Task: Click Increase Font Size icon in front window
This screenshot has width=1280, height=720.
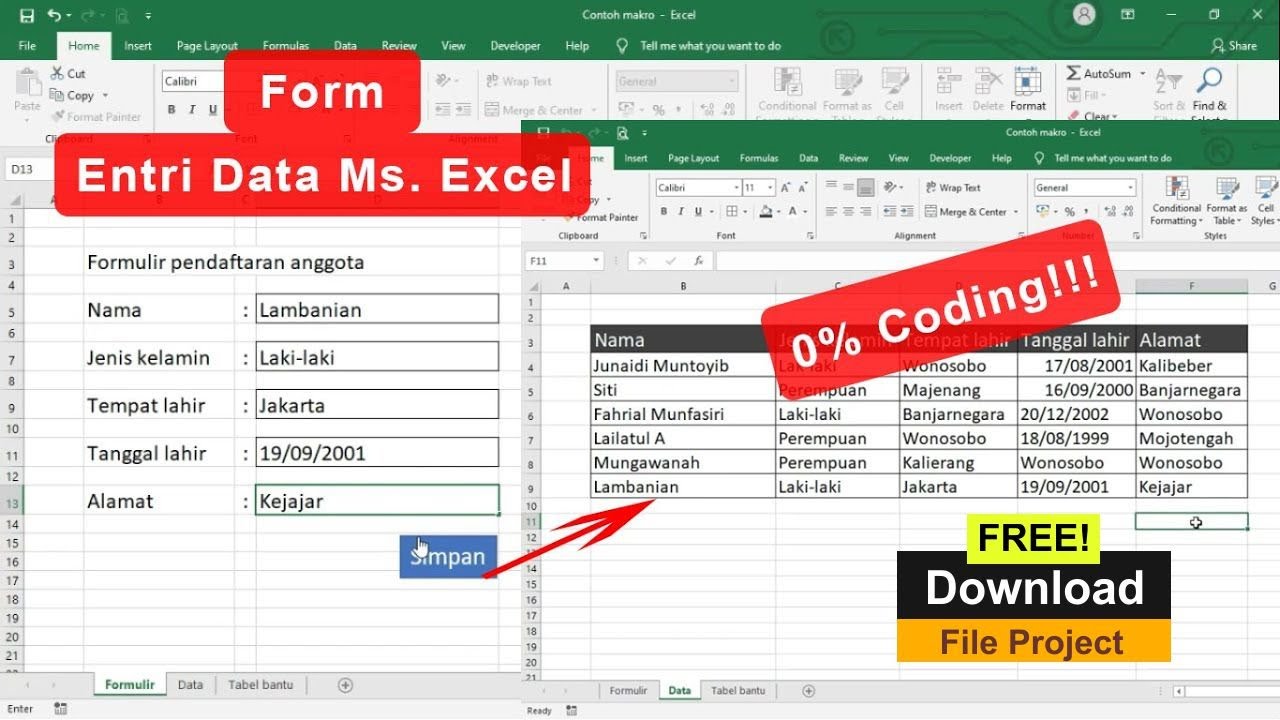Action: pos(786,188)
